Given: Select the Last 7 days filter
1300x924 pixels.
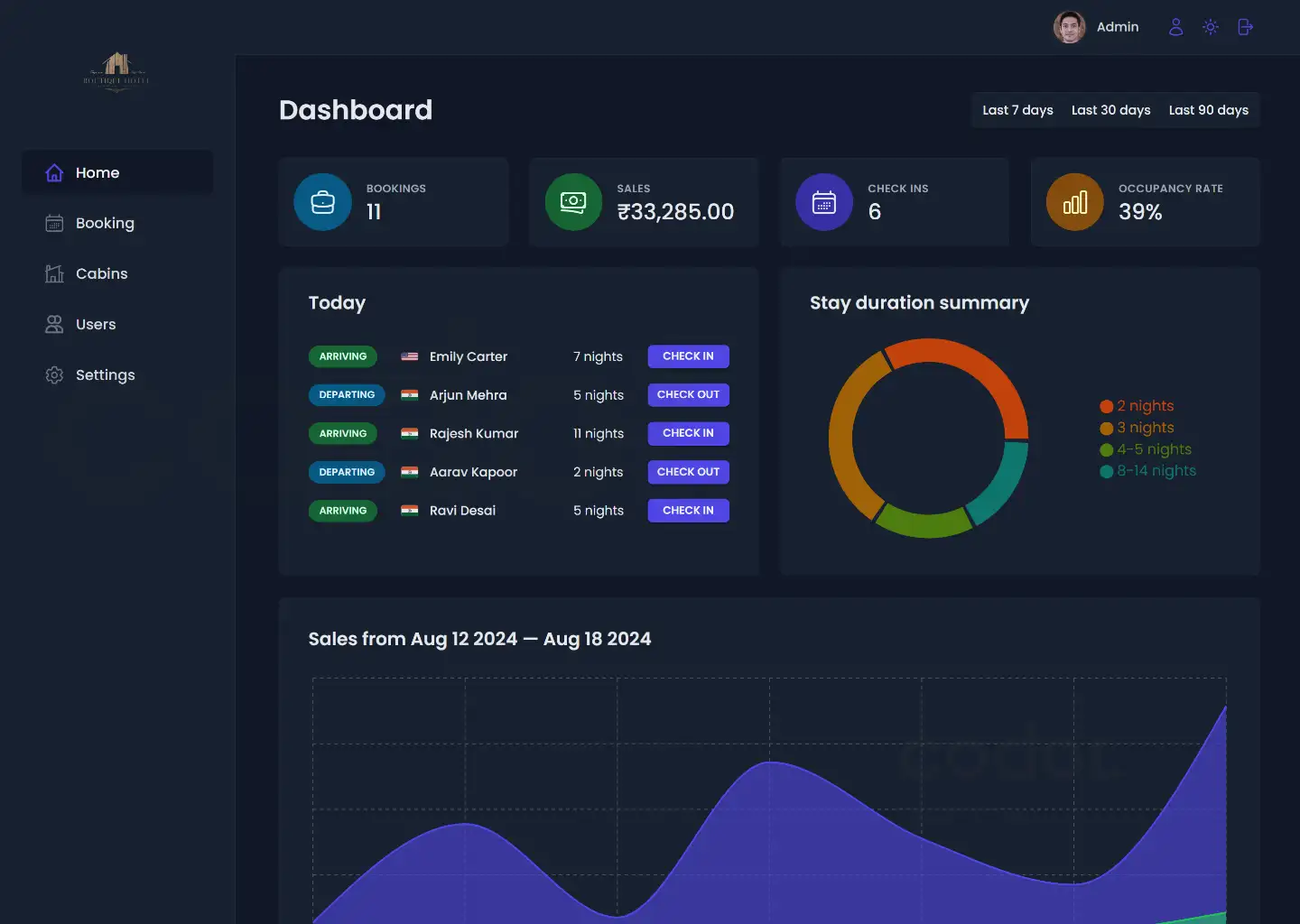Looking at the screenshot, I should [1017, 109].
